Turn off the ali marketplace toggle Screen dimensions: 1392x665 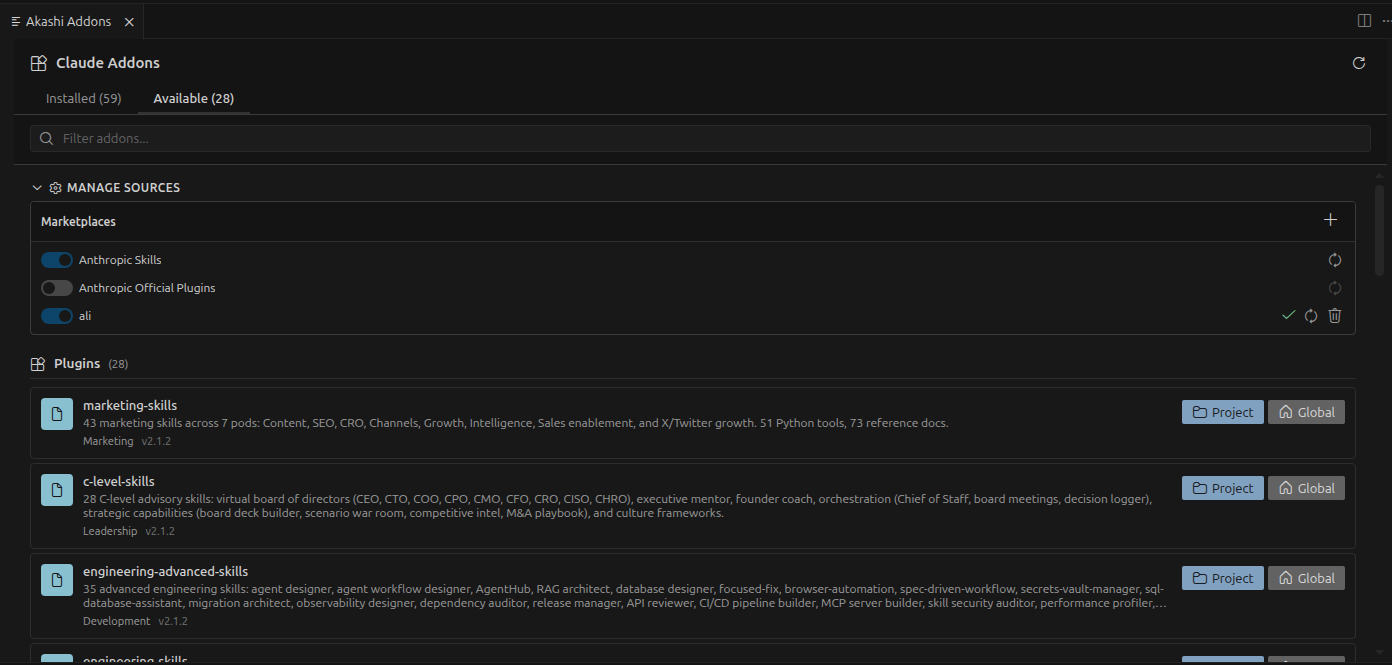57,316
